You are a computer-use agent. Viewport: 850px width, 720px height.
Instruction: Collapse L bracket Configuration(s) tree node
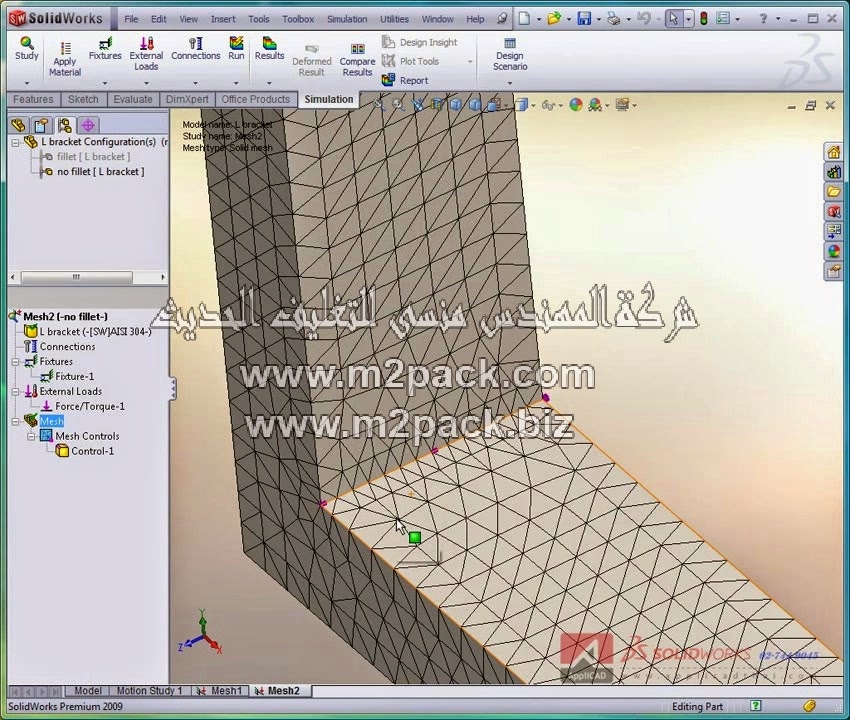tap(16, 143)
